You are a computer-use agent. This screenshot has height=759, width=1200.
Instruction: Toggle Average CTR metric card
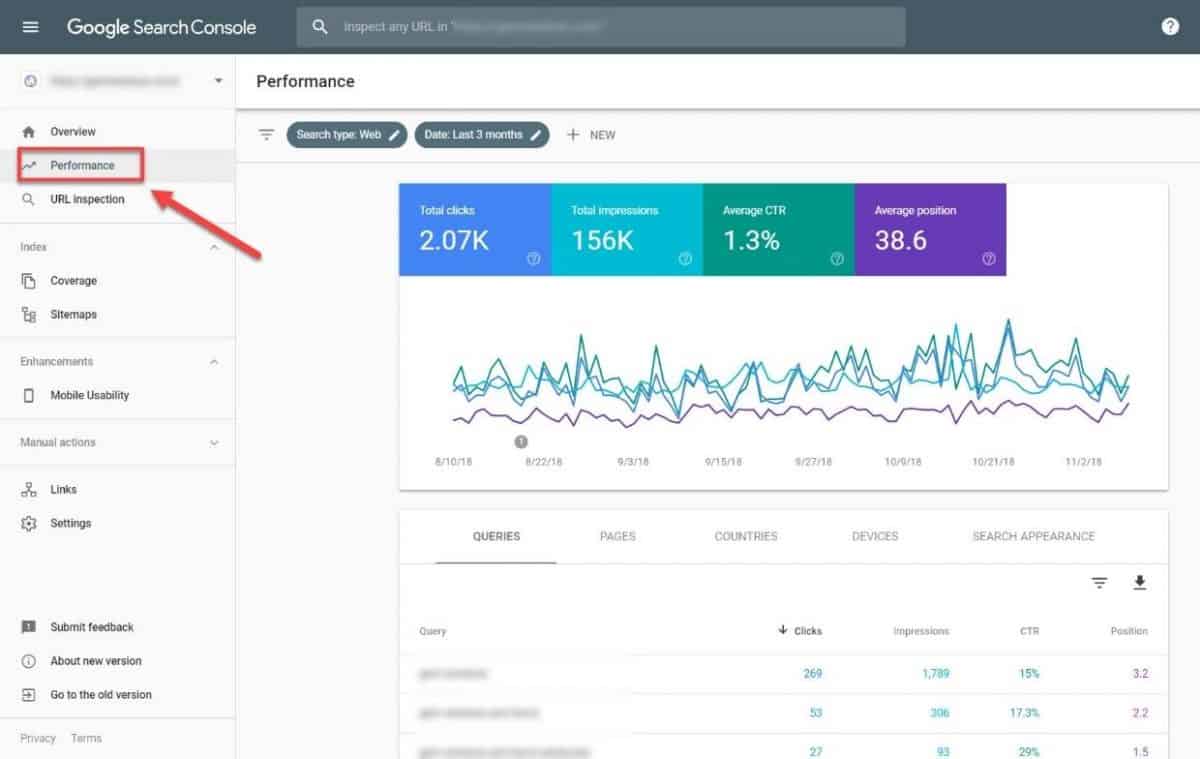pos(779,230)
